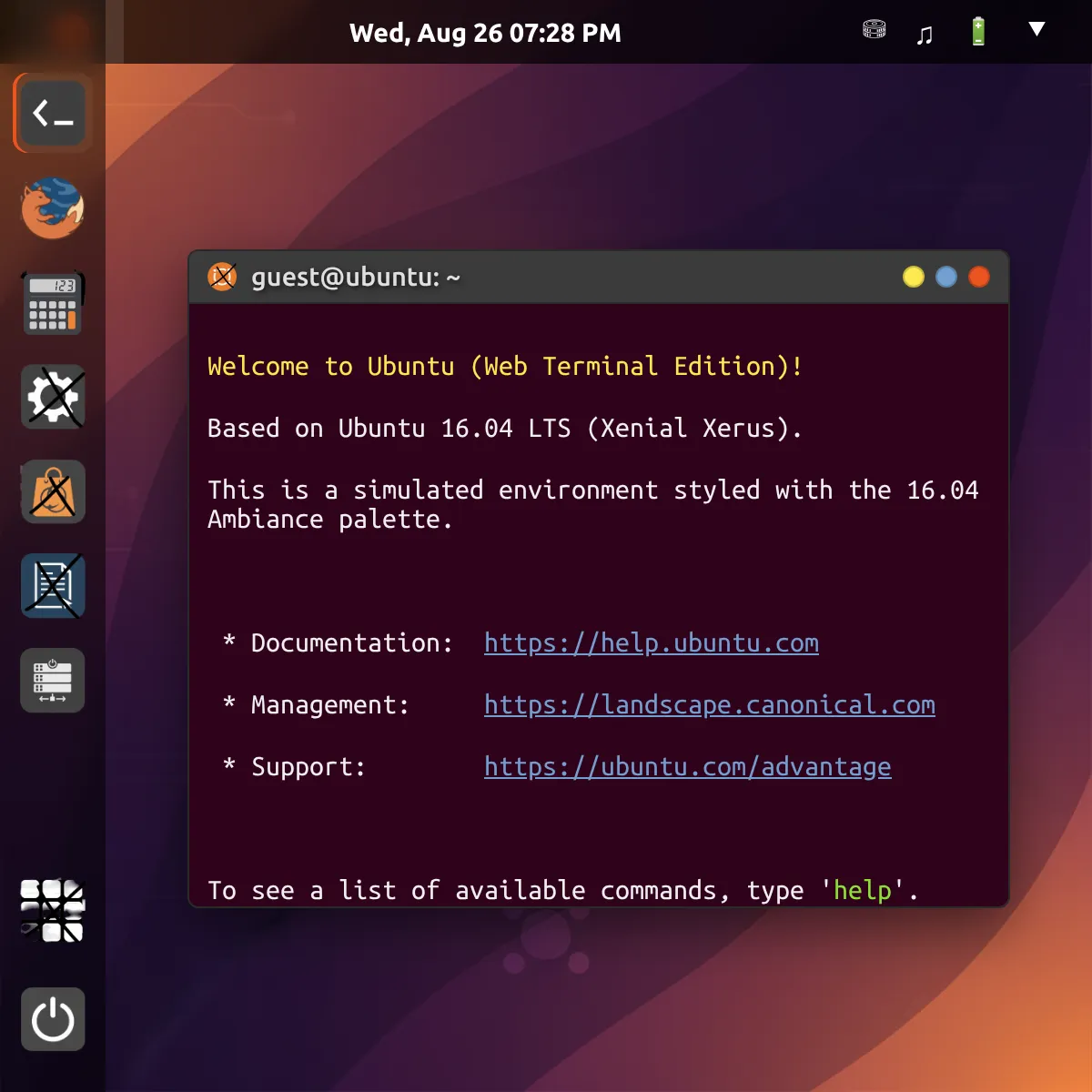1092x1092 pixels.
Task: Open the server rack dock icon
Action: tap(53, 681)
